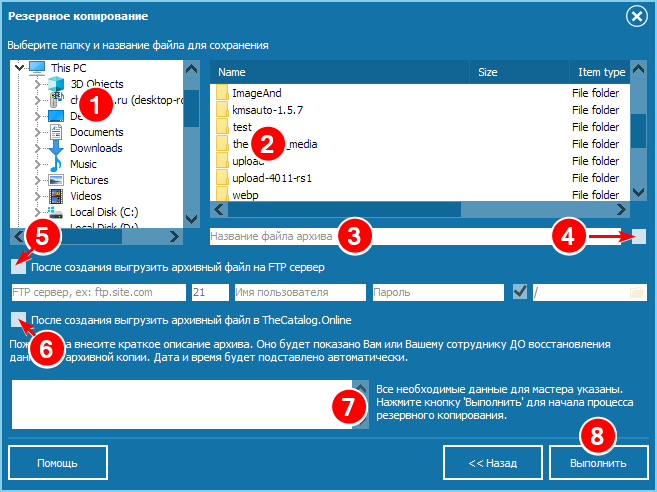Click the upload-4011-rs1 folder icon
This screenshot has height=492, width=657.
(222, 178)
